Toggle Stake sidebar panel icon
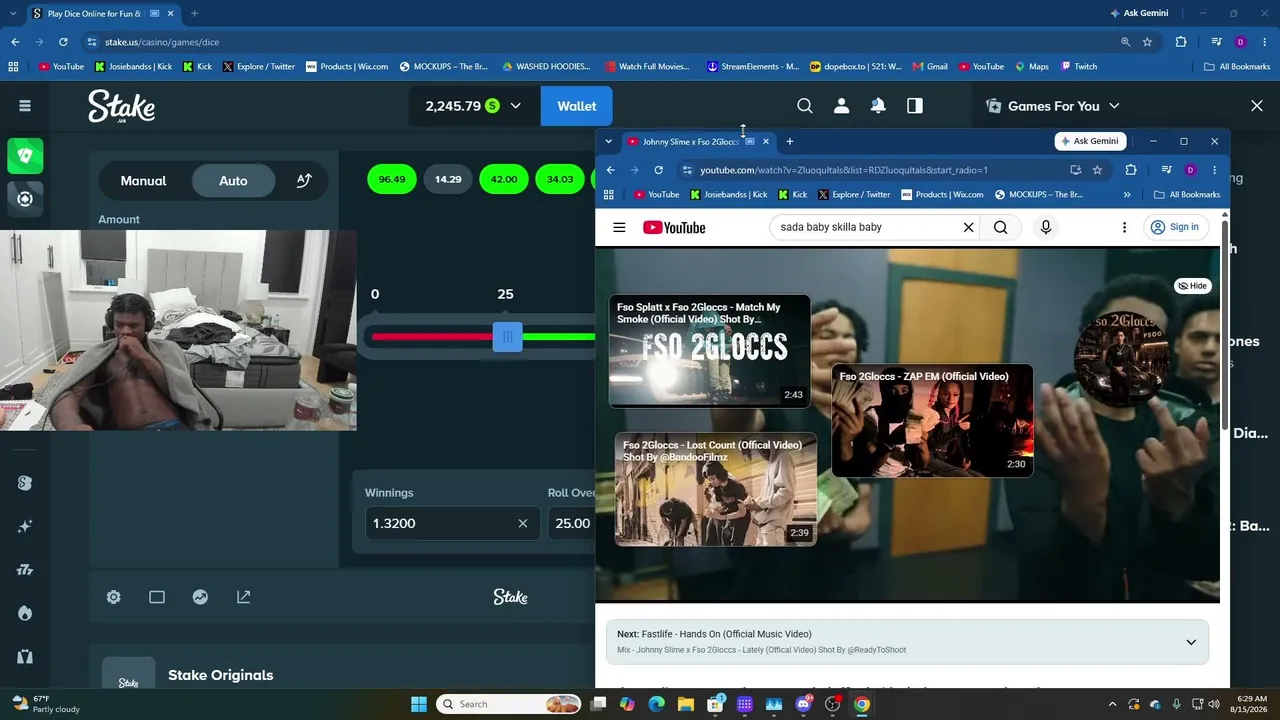The image size is (1280, 720). point(915,106)
